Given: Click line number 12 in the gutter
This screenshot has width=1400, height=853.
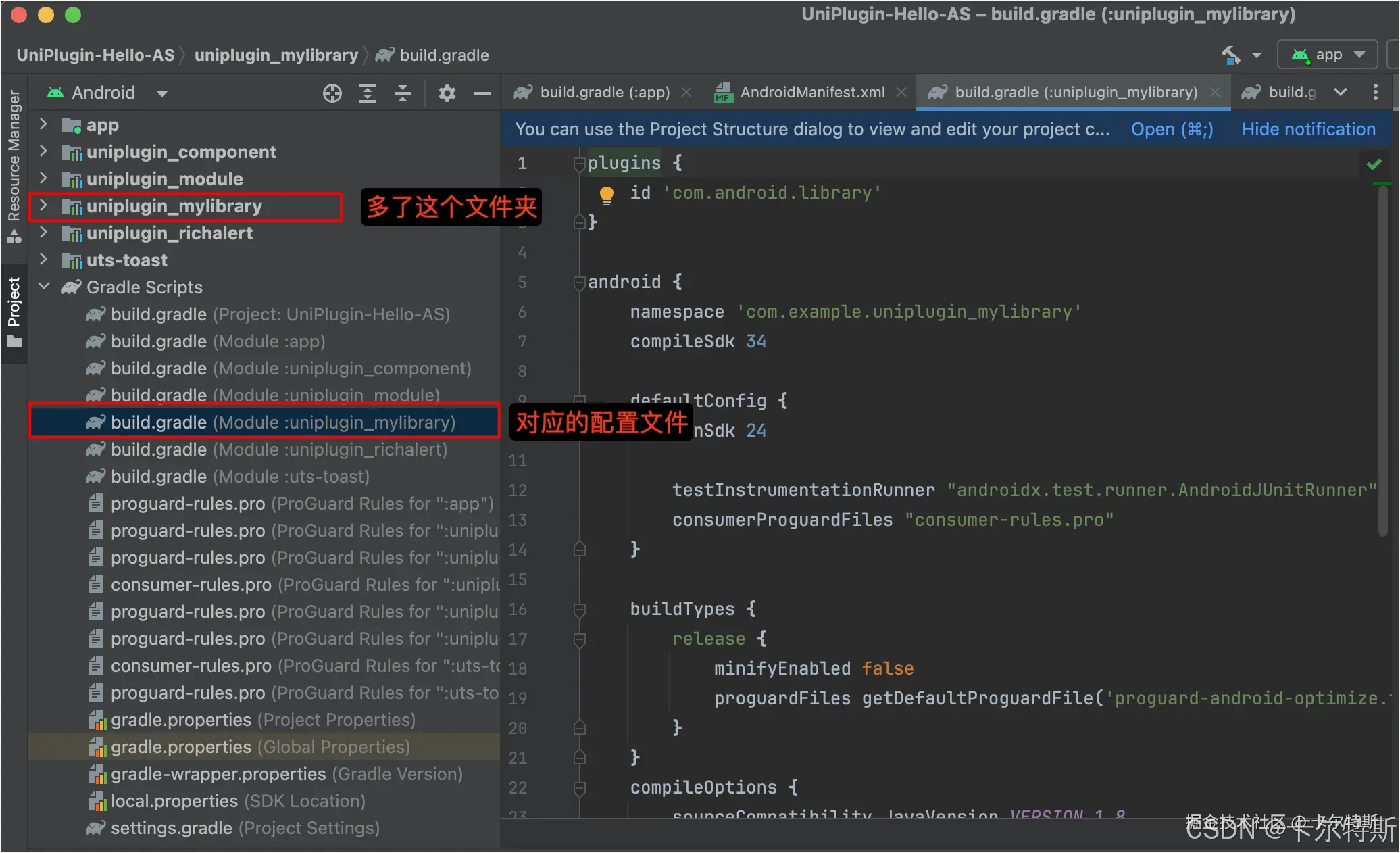Looking at the screenshot, I should click(518, 491).
